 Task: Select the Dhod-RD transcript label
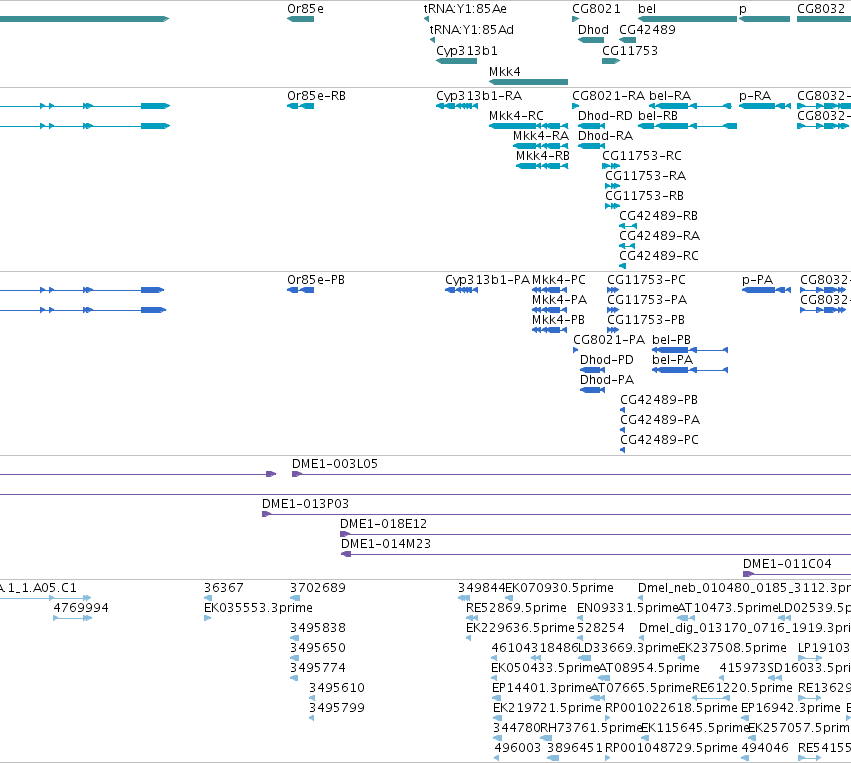(x=605, y=116)
